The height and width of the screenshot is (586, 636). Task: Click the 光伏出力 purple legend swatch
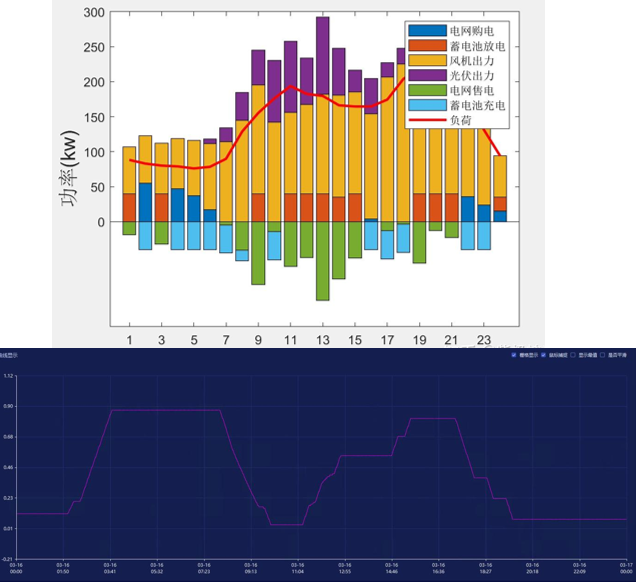(427, 76)
